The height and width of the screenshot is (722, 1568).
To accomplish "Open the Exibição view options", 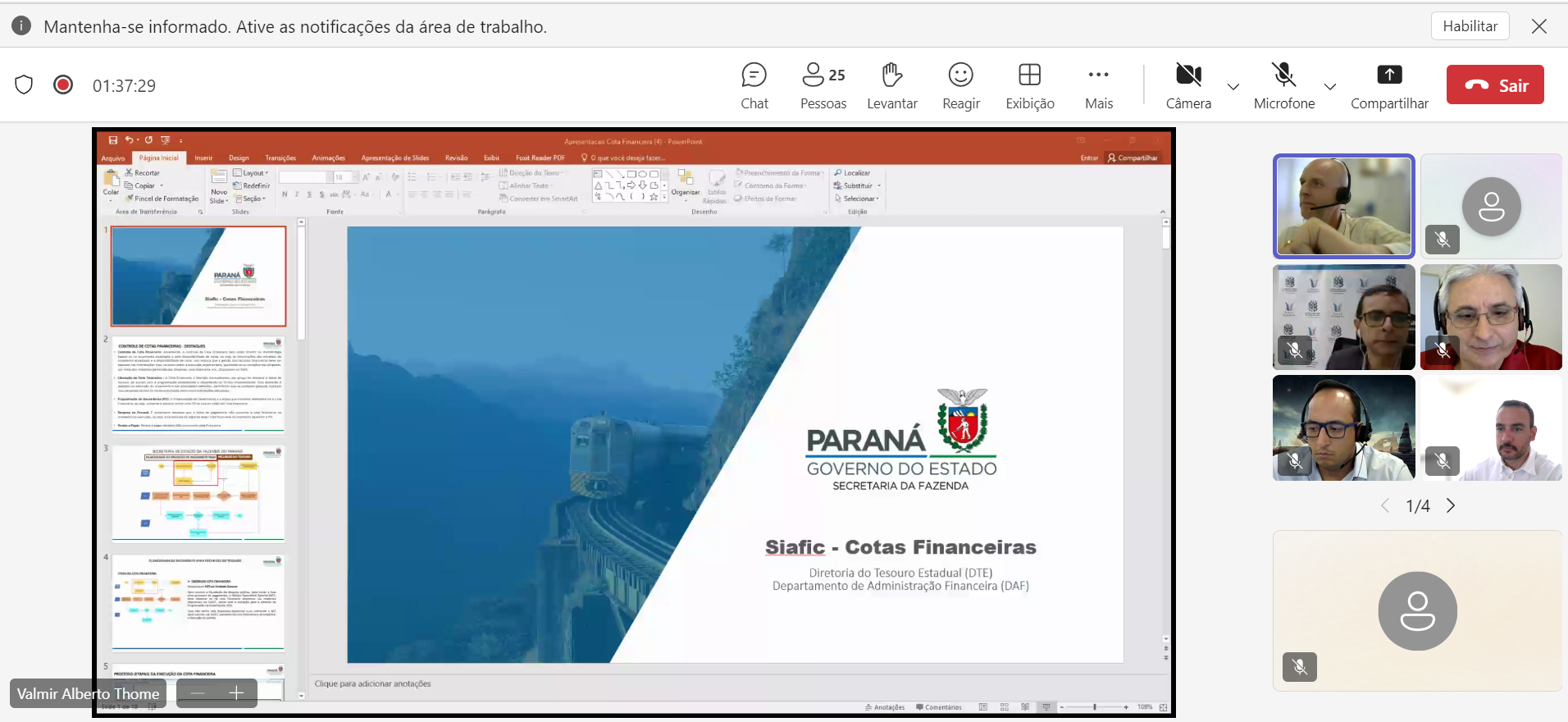I will tap(1030, 85).
